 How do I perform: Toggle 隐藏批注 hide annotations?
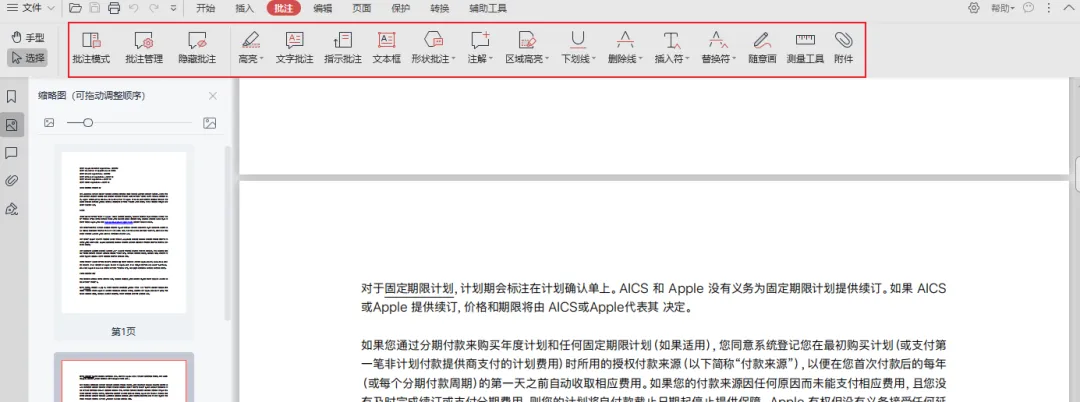pos(197,48)
